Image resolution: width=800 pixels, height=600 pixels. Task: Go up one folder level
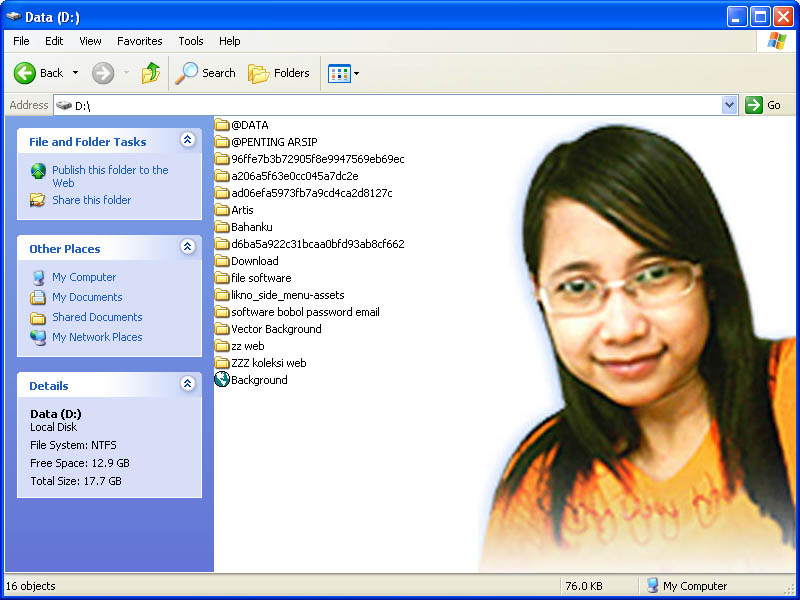tap(151, 73)
